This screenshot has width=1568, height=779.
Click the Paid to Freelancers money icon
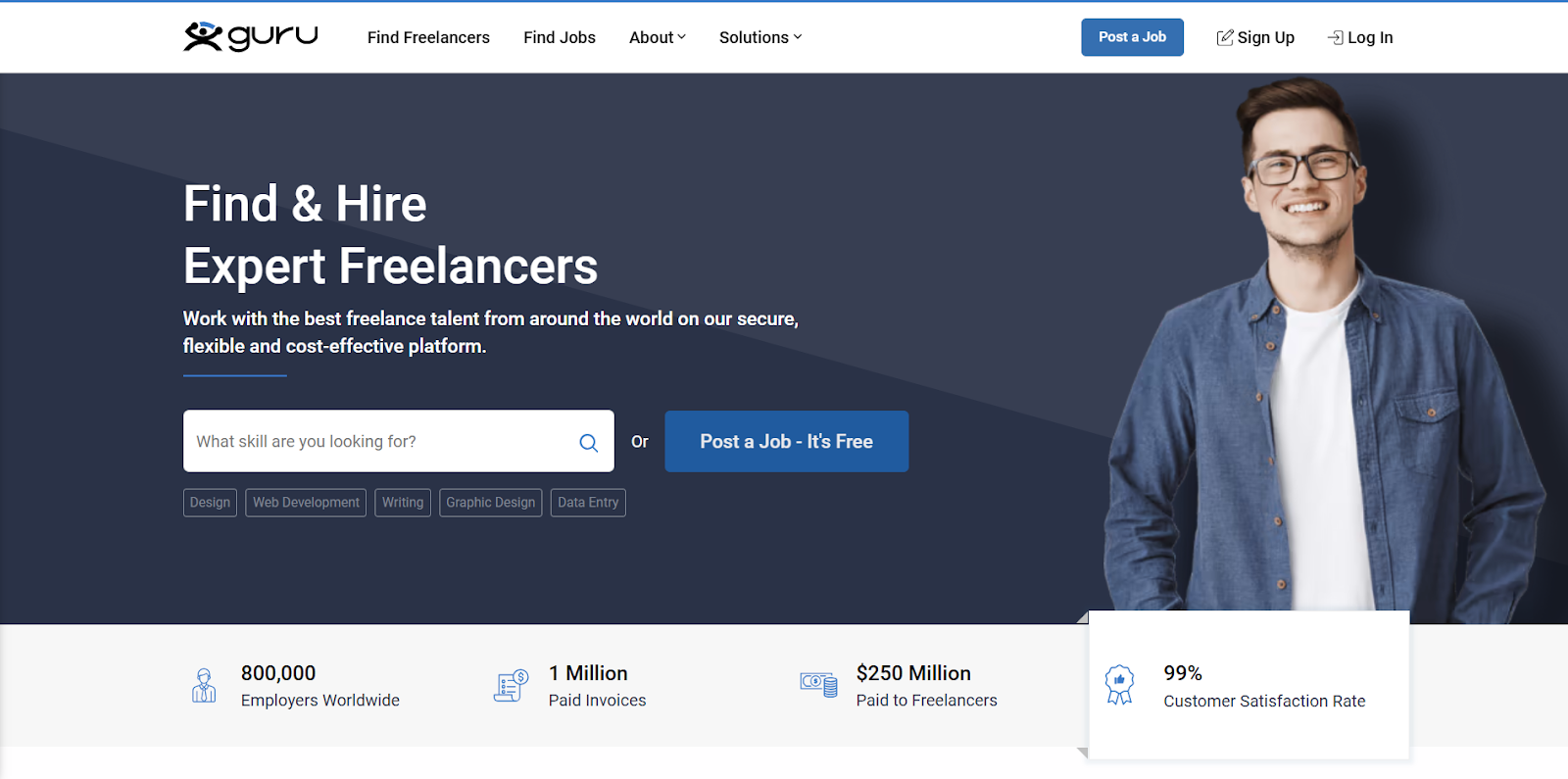coord(818,683)
